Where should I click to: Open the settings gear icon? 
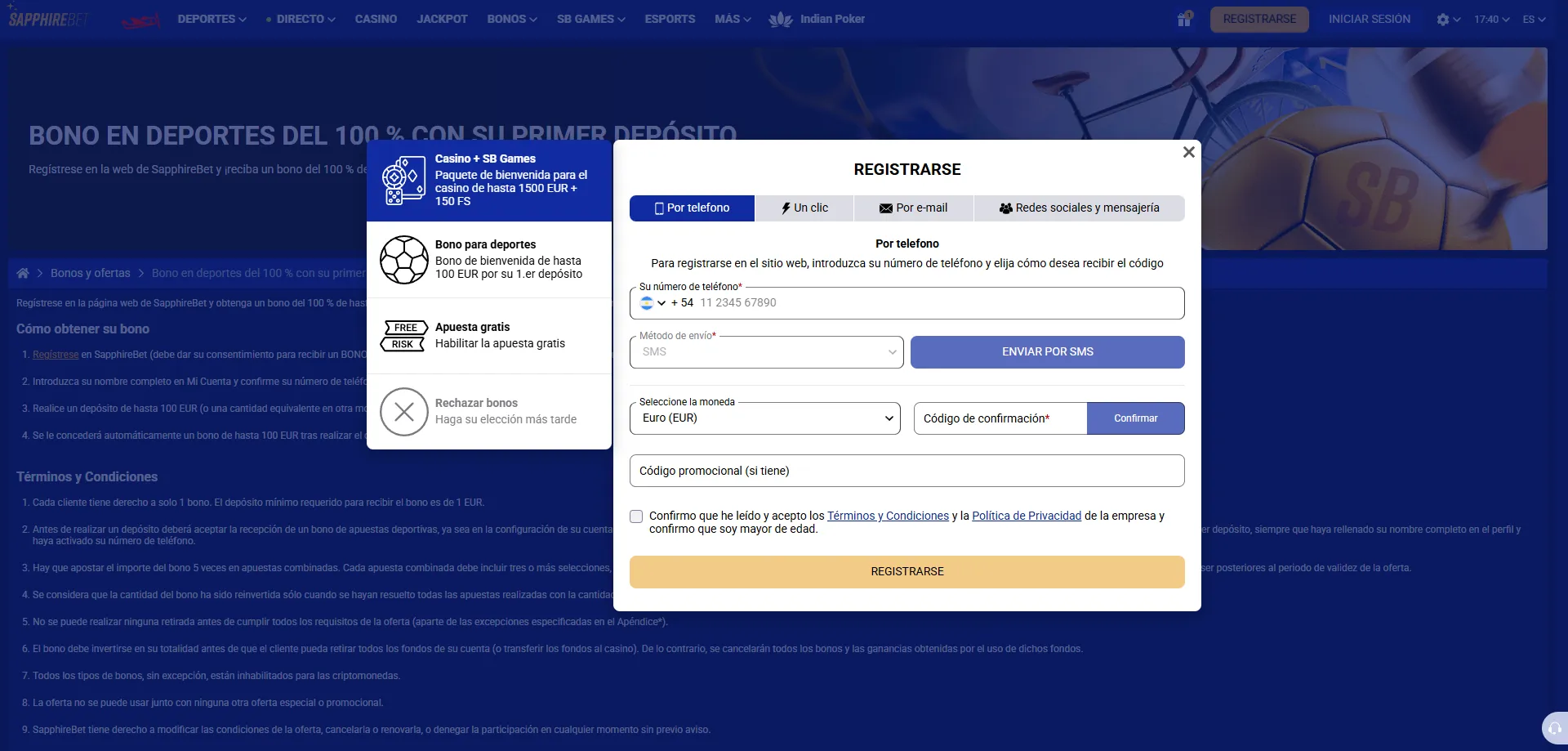pyautogui.click(x=1443, y=20)
